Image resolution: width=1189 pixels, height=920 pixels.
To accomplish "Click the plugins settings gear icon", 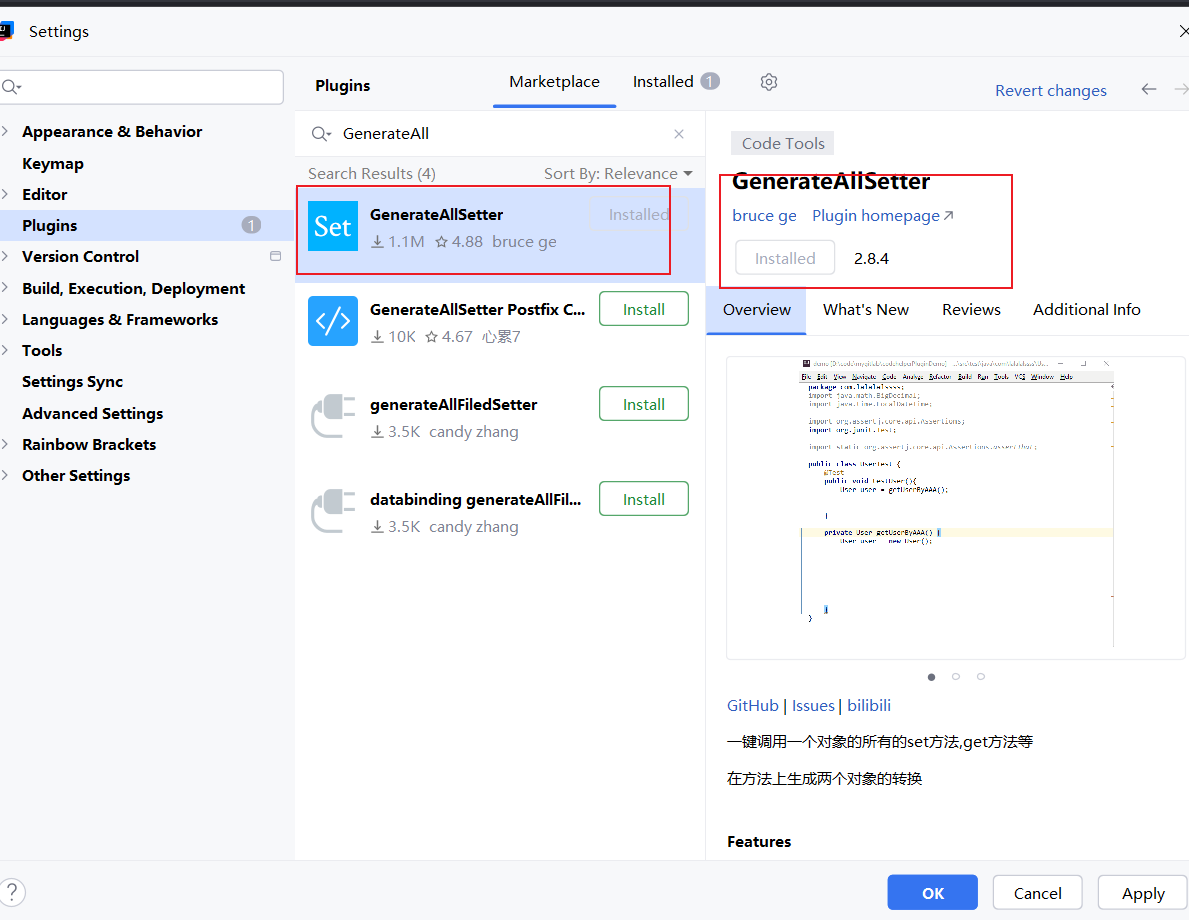I will pyautogui.click(x=769, y=82).
